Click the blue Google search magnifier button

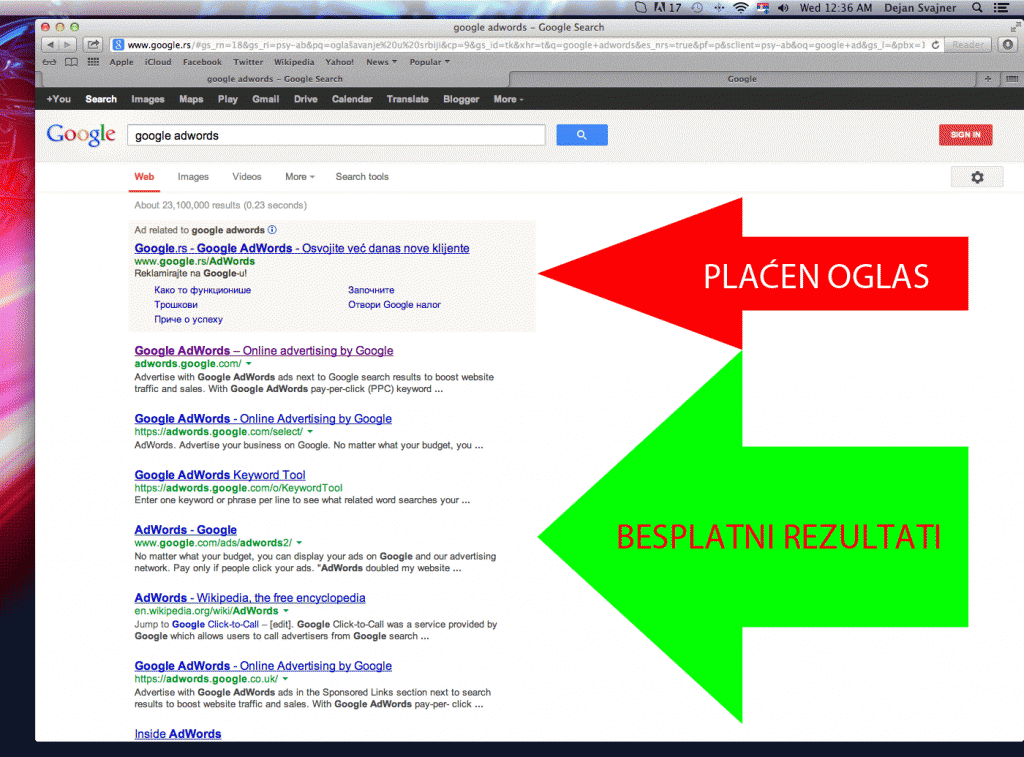pyautogui.click(x=581, y=135)
